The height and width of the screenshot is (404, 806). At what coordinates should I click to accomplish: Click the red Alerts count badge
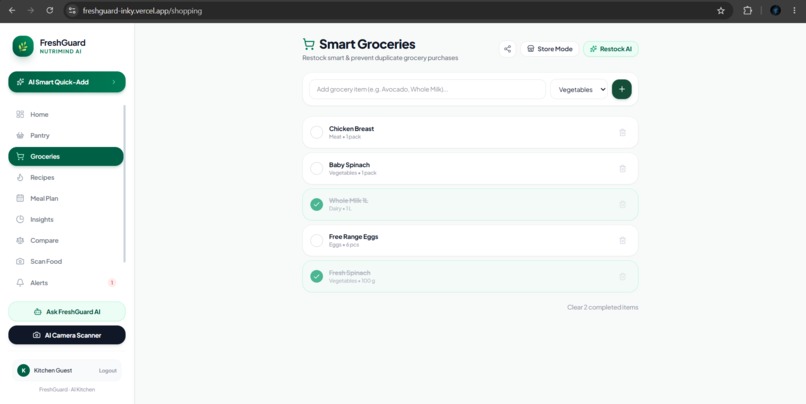112,283
